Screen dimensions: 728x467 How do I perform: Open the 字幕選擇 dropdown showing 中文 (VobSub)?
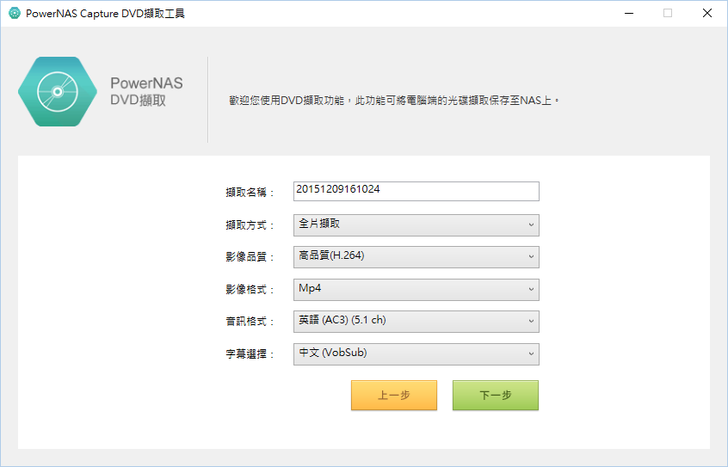pos(416,354)
